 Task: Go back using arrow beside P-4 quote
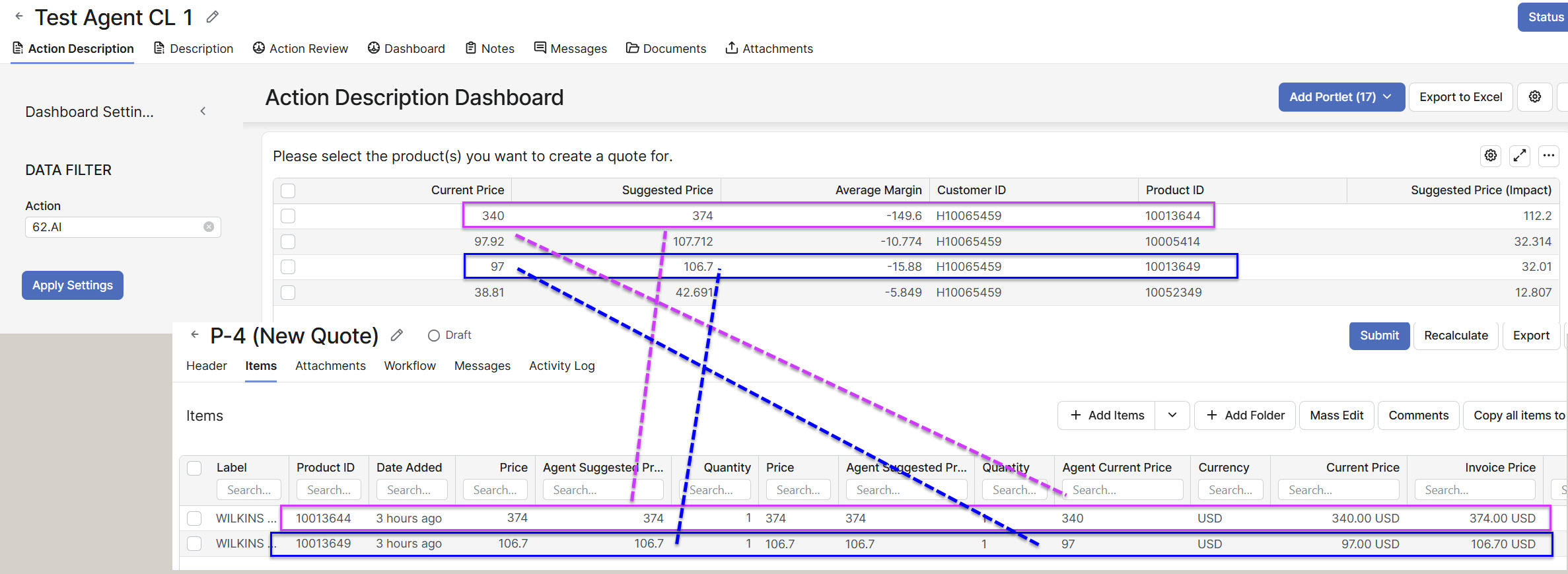(x=195, y=335)
